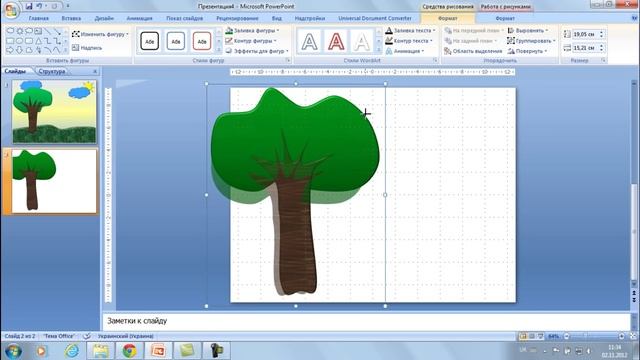Click Надпись text box button
This screenshot has width=640, height=360.
[x=87, y=48]
